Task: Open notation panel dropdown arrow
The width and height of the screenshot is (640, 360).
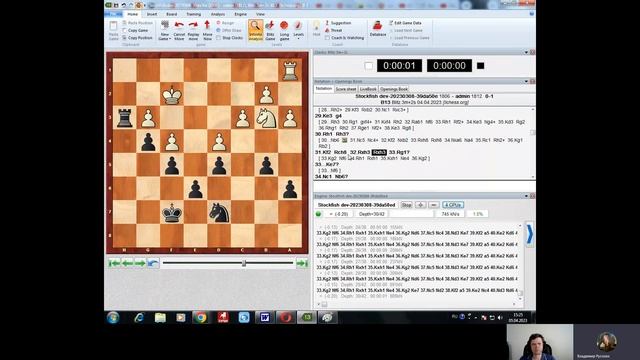Action: pos(526,81)
